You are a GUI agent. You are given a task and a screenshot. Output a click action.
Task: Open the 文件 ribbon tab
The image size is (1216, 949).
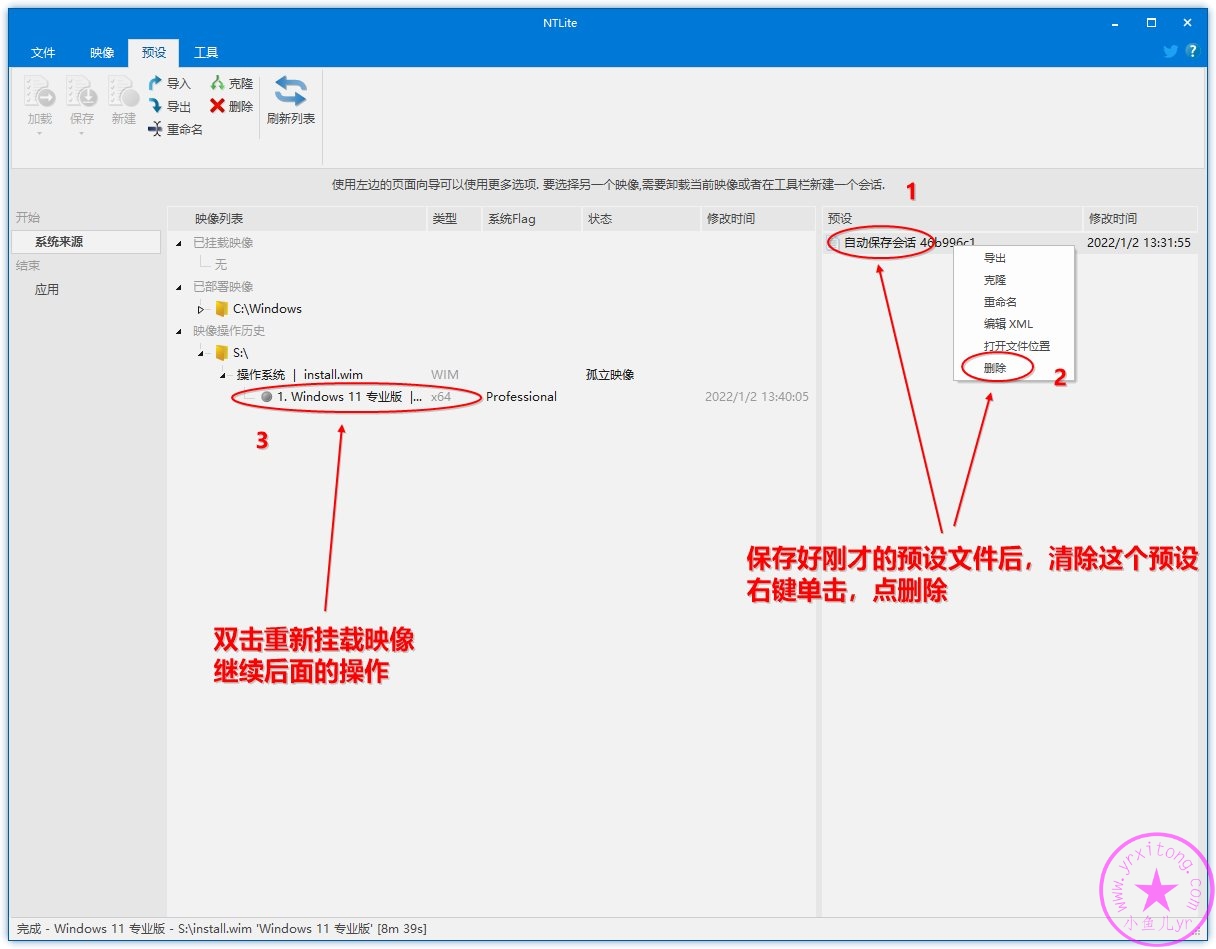43,53
